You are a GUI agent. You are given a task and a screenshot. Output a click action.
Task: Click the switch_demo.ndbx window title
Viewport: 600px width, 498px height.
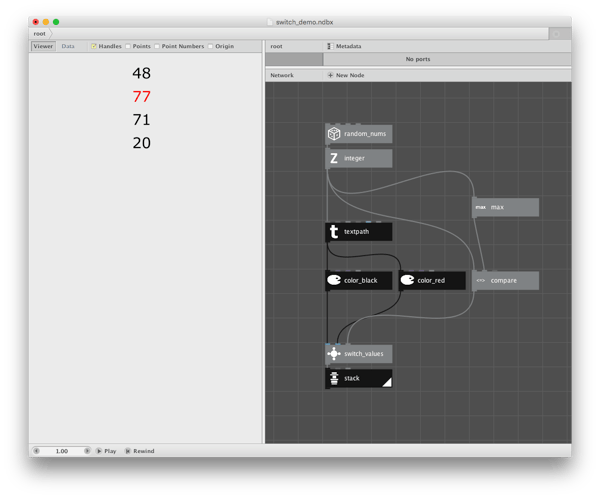tap(305, 22)
